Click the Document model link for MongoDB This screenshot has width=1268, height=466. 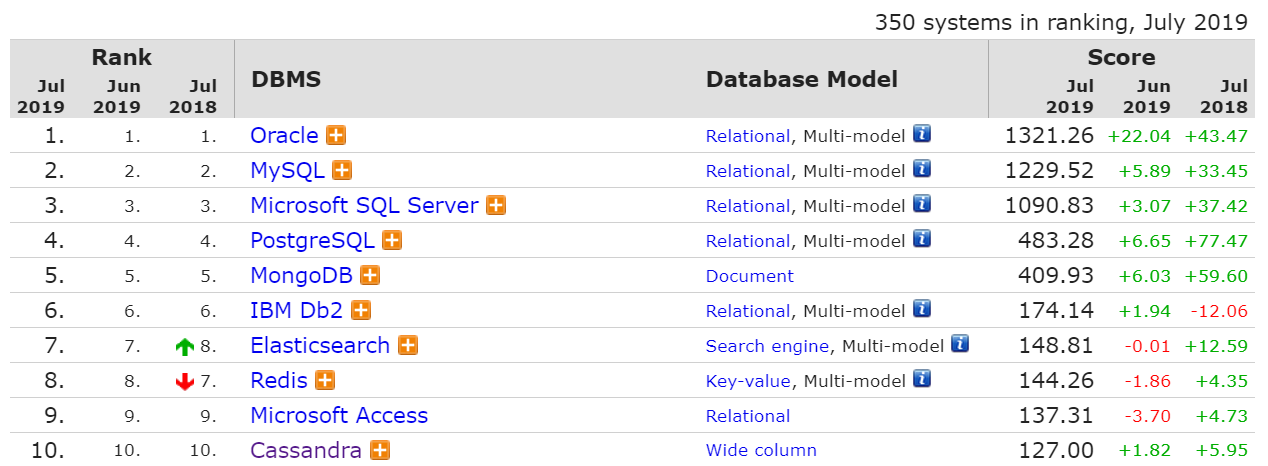click(x=750, y=276)
